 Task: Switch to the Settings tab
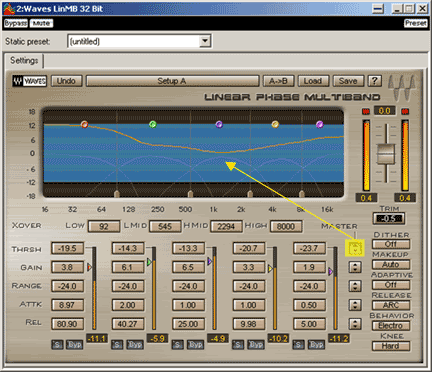point(24,61)
